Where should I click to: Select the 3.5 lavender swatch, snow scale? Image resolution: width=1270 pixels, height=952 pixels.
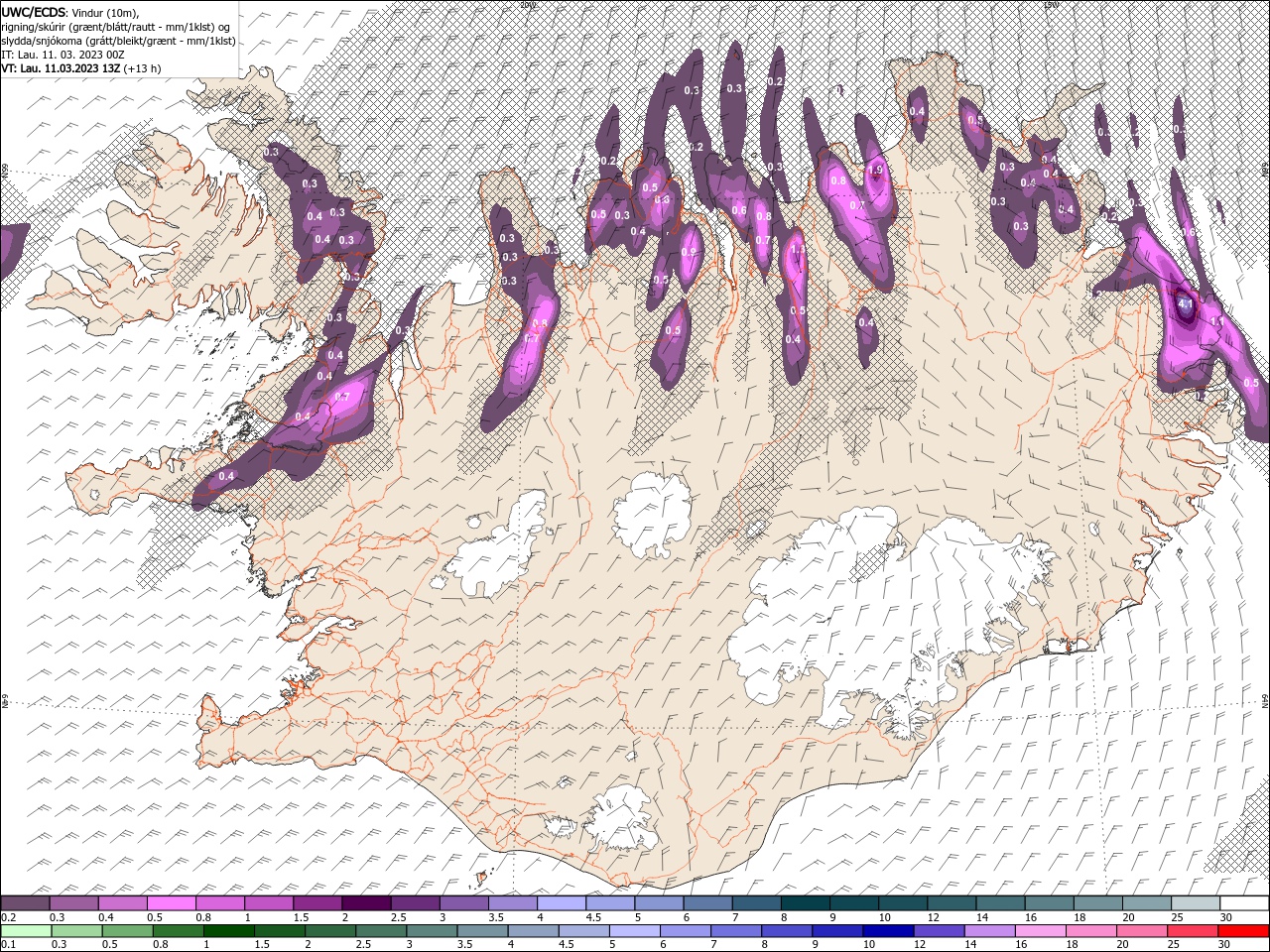click(x=512, y=903)
